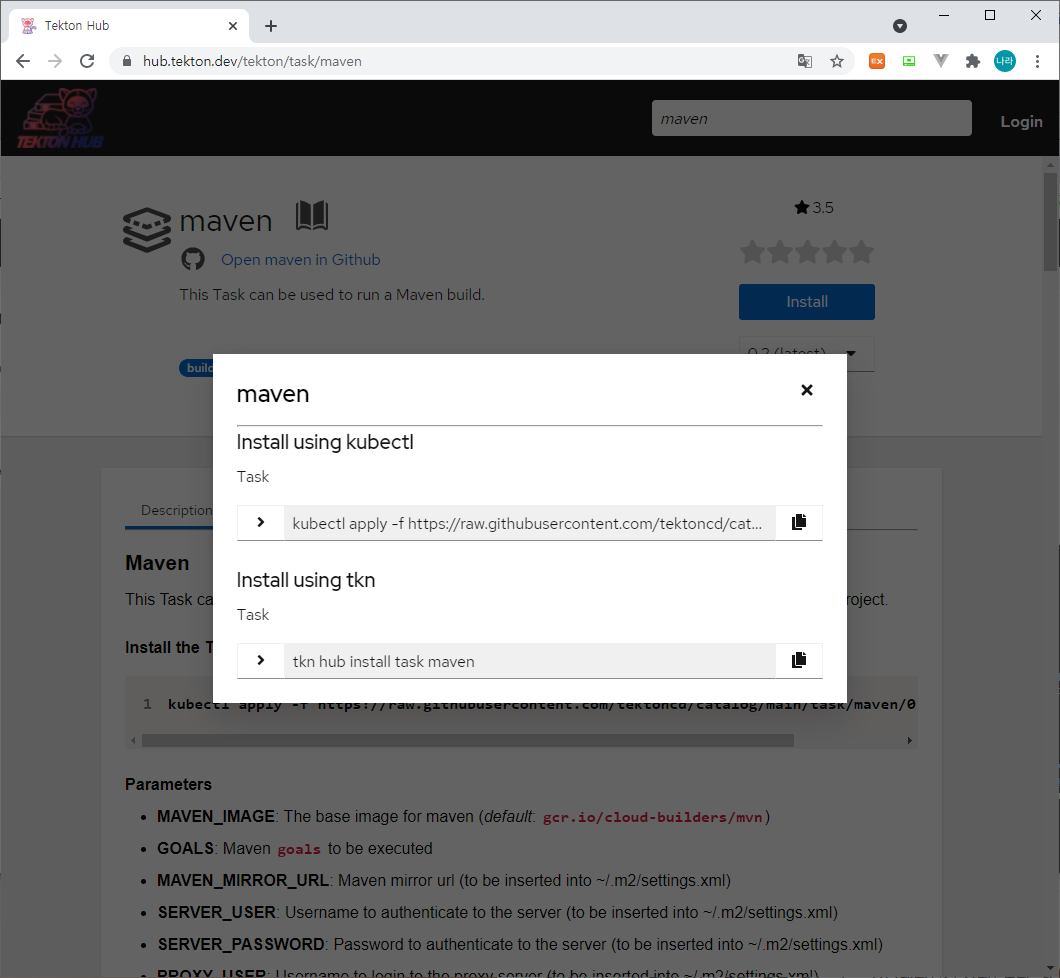
Task: Click the SERVER_PASSWORD parameter name
Action: click(x=241, y=944)
